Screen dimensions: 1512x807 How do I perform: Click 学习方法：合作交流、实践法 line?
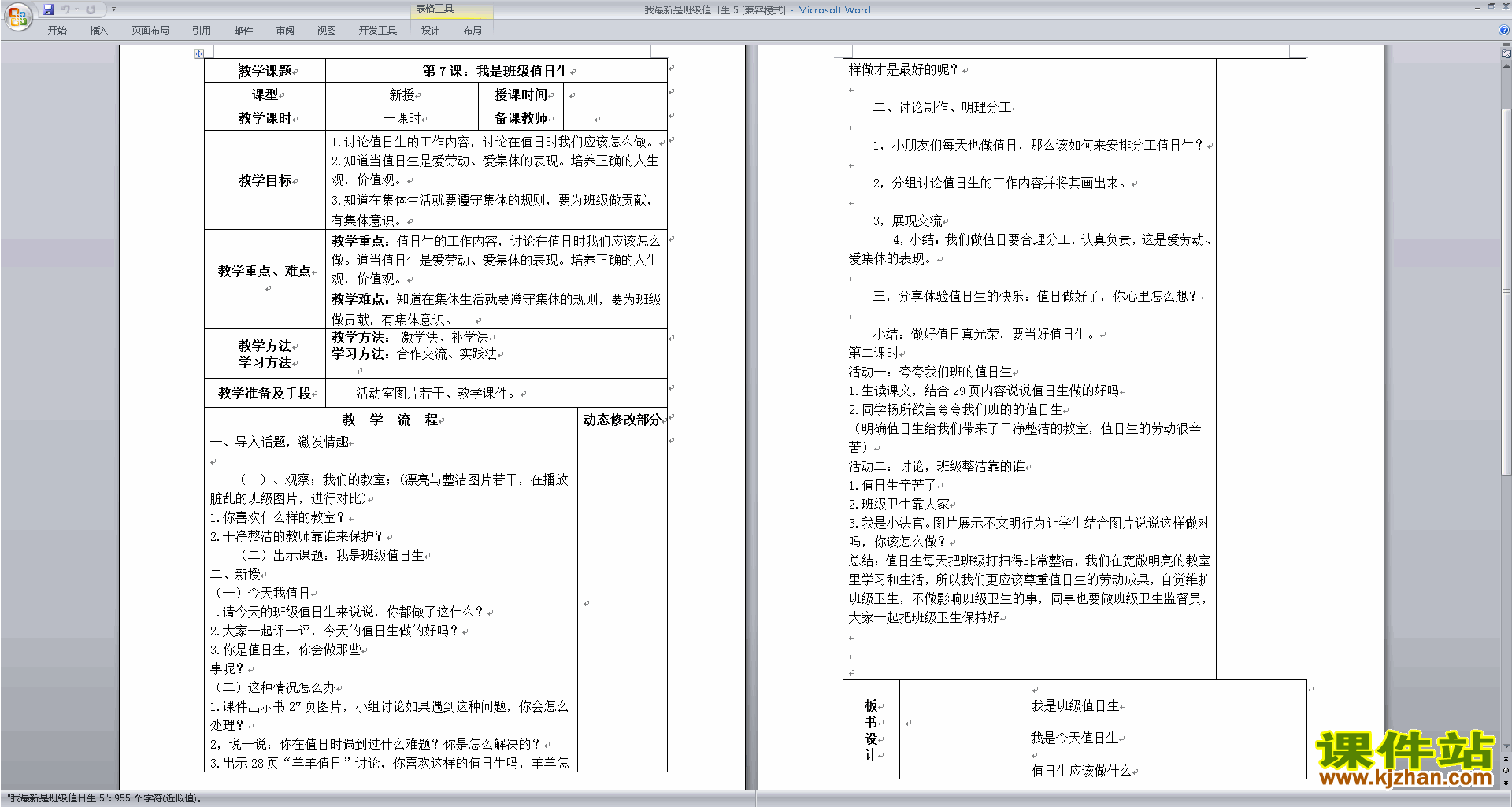[414, 354]
